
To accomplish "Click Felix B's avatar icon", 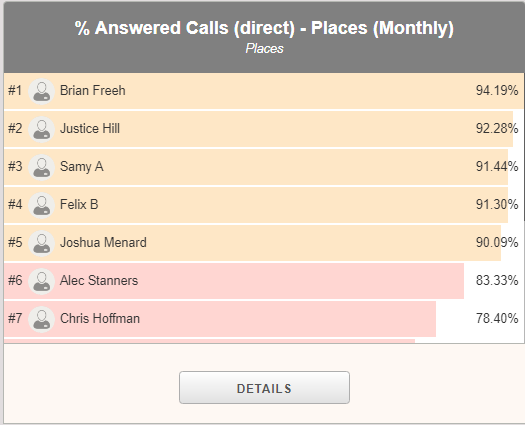I will pos(42,205).
